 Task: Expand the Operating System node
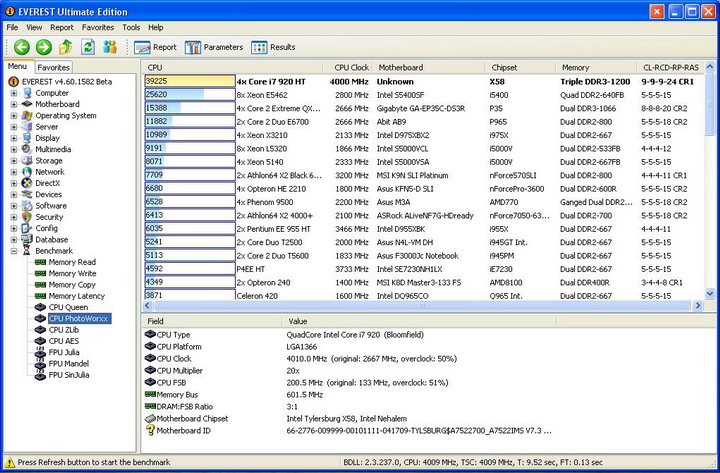(x=14, y=115)
